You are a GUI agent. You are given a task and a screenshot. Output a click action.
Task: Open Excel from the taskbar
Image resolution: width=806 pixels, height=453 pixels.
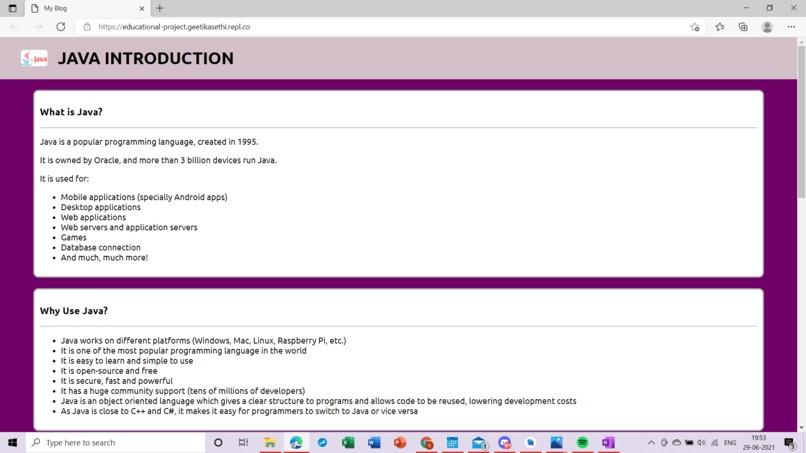click(x=348, y=442)
